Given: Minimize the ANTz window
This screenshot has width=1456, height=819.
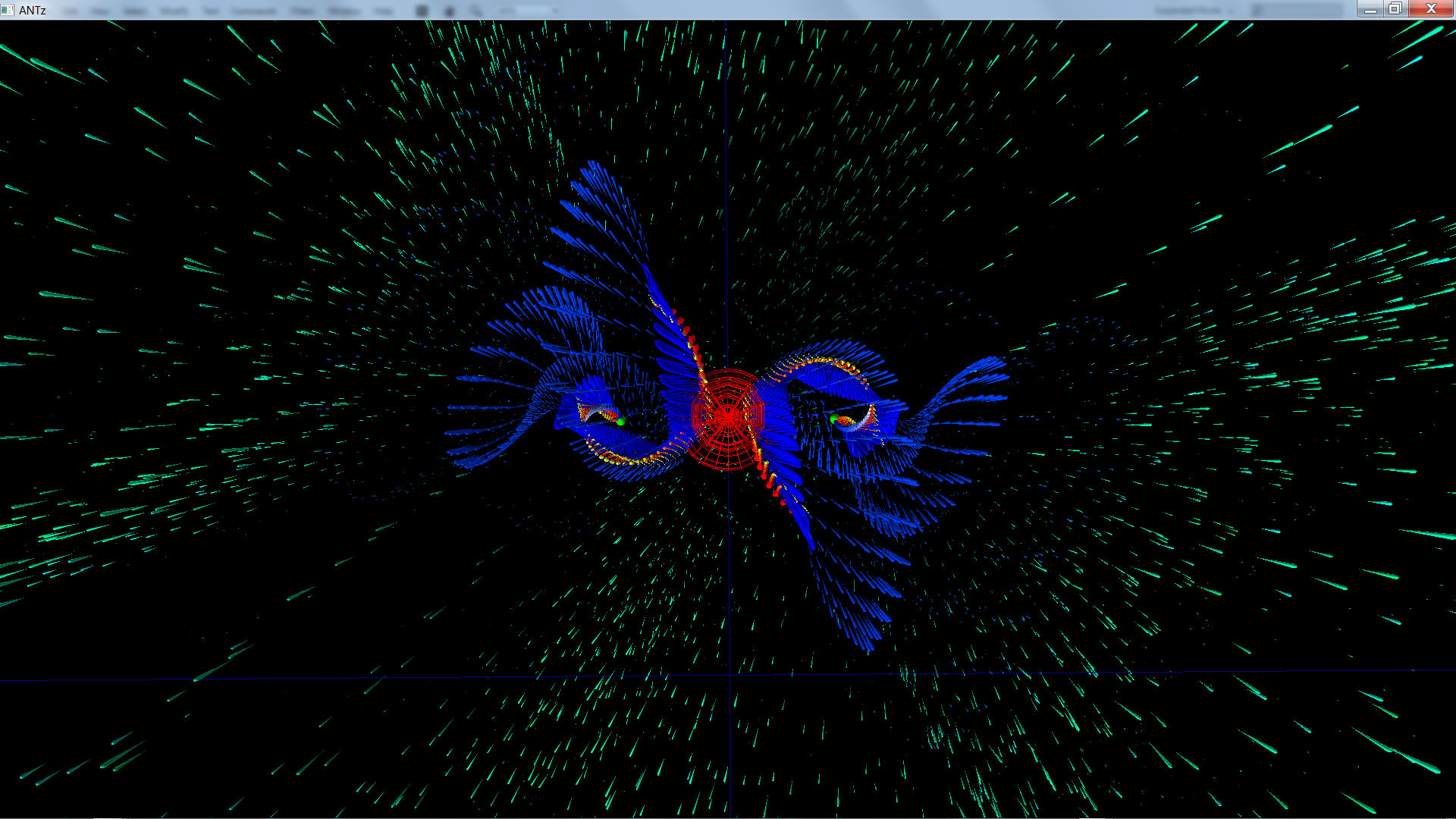Looking at the screenshot, I should [x=1370, y=9].
